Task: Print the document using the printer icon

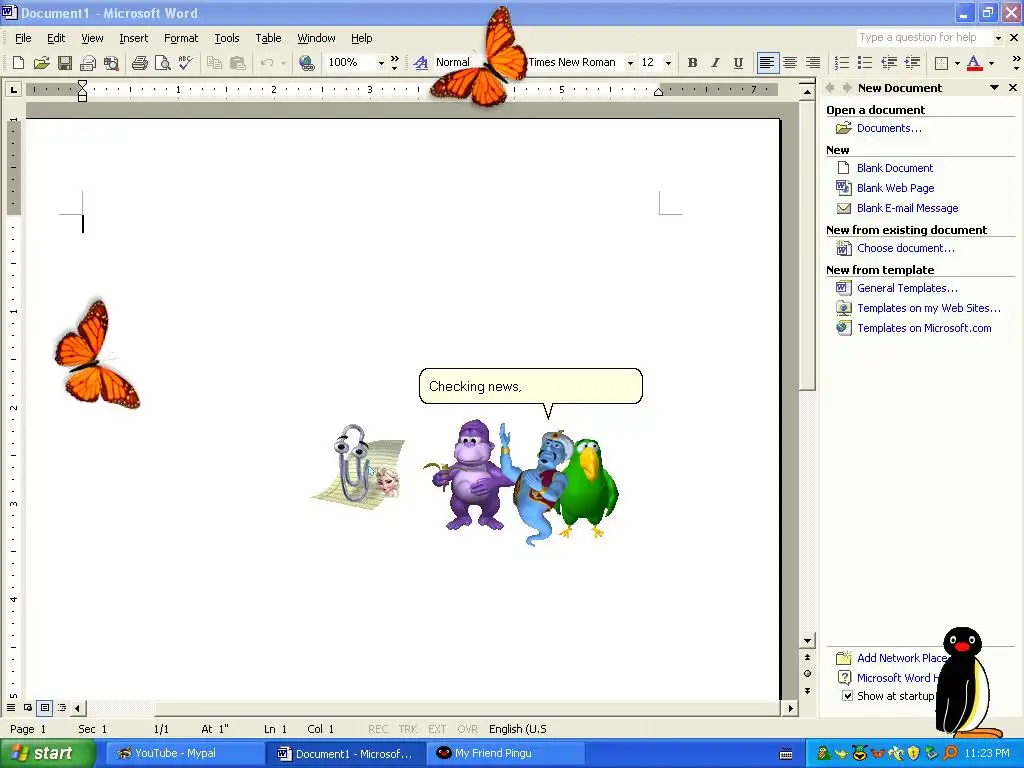Action: 139,63
